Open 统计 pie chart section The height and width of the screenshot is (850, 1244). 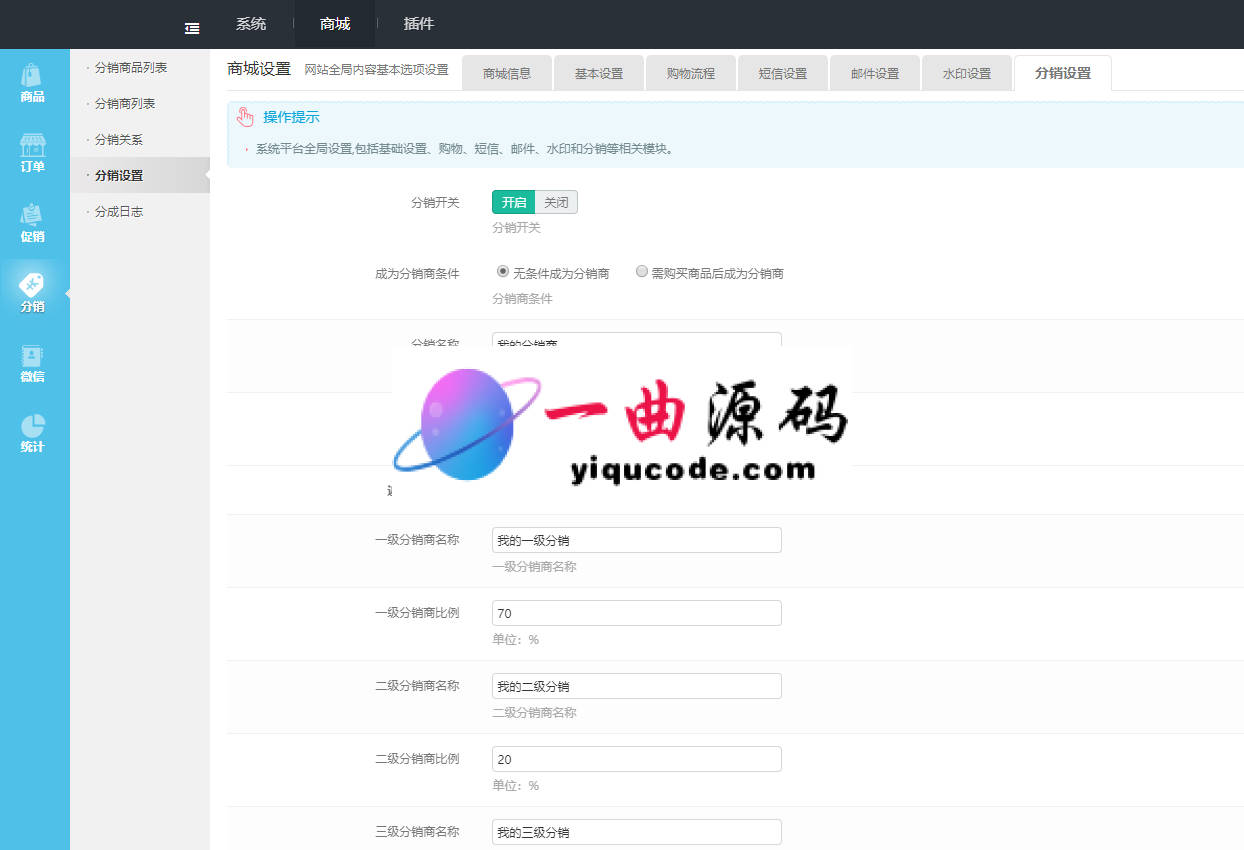coord(33,433)
